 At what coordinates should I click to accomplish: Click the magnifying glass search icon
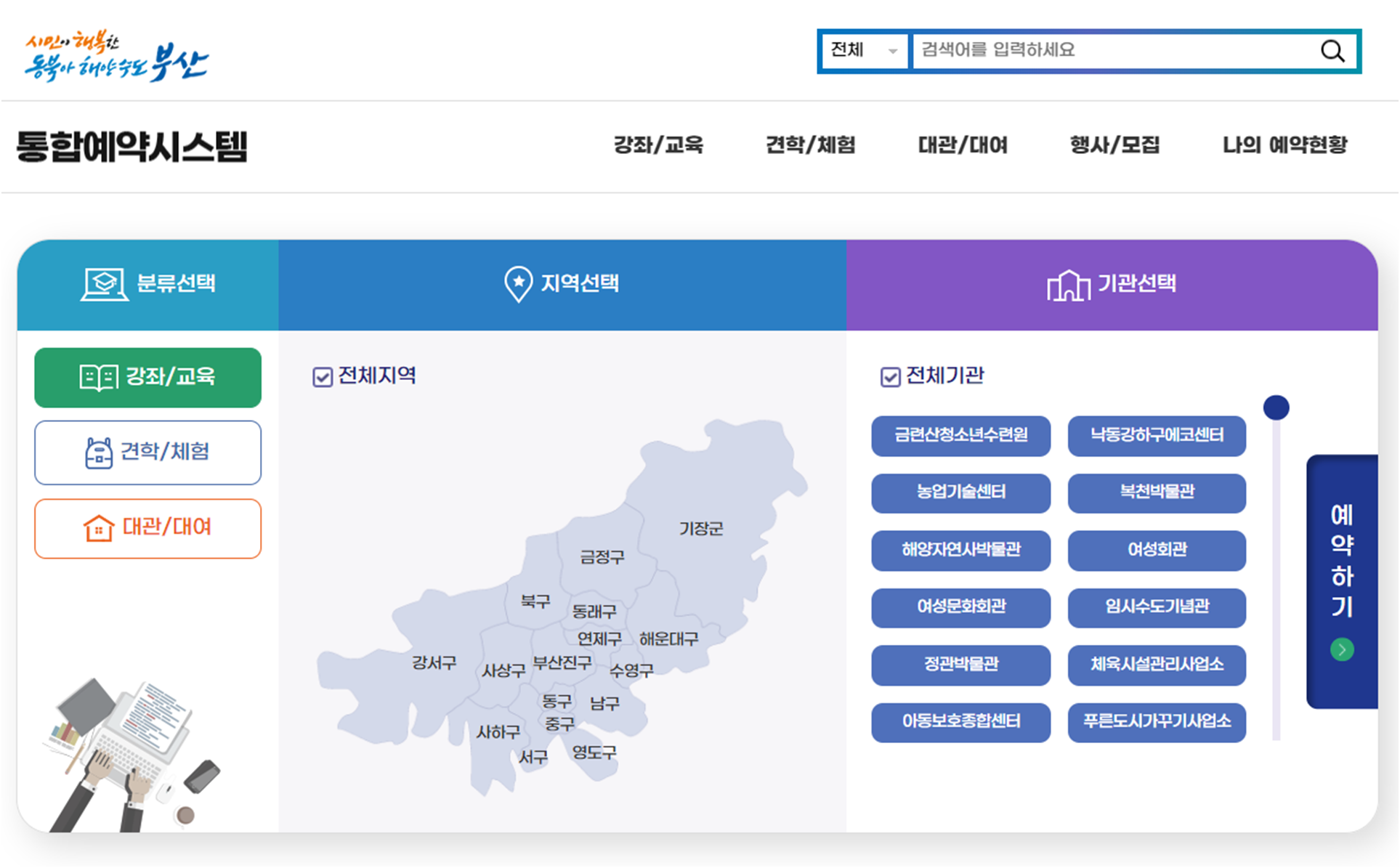click(1332, 51)
